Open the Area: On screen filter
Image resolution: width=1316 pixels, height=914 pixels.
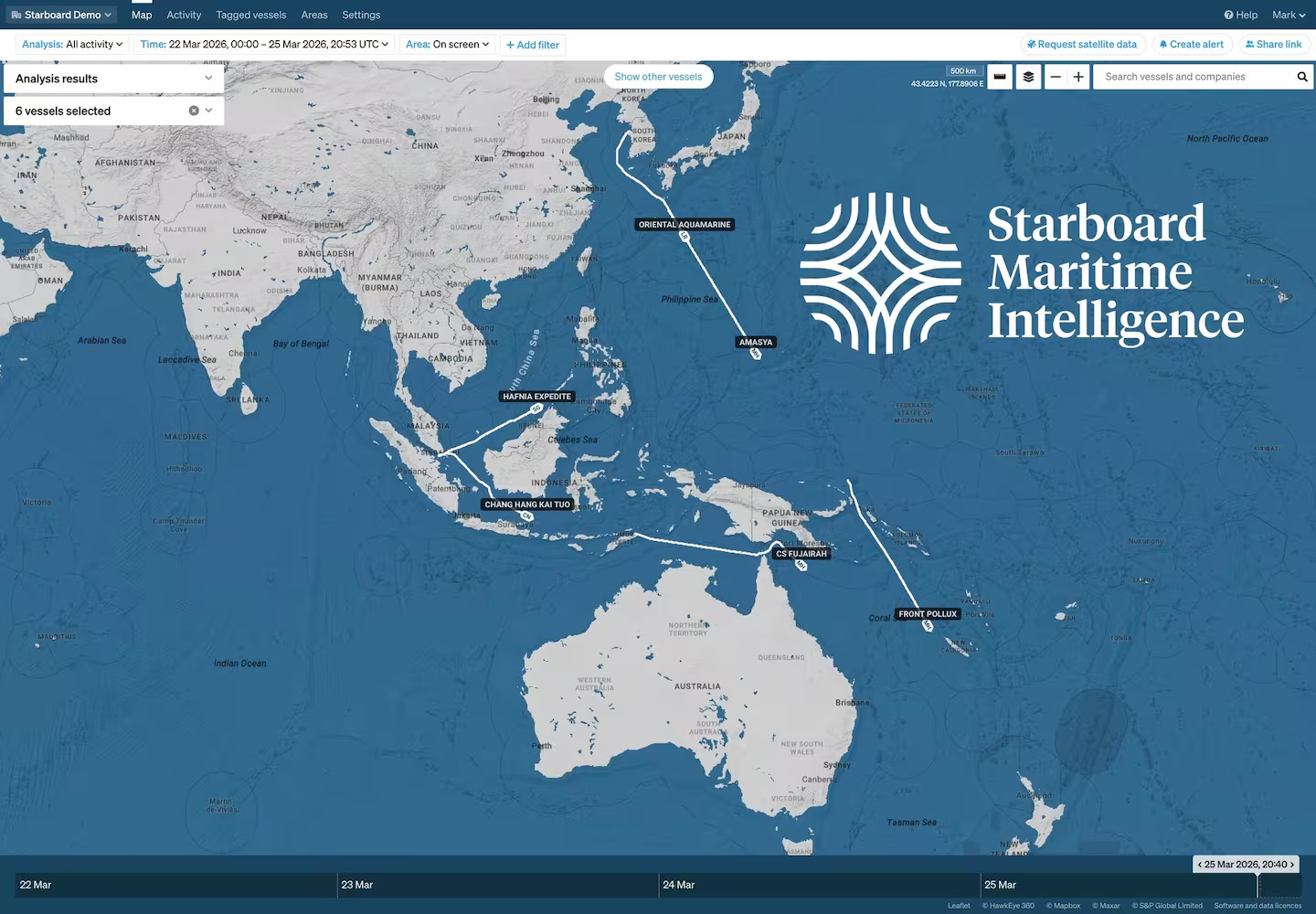click(x=448, y=44)
